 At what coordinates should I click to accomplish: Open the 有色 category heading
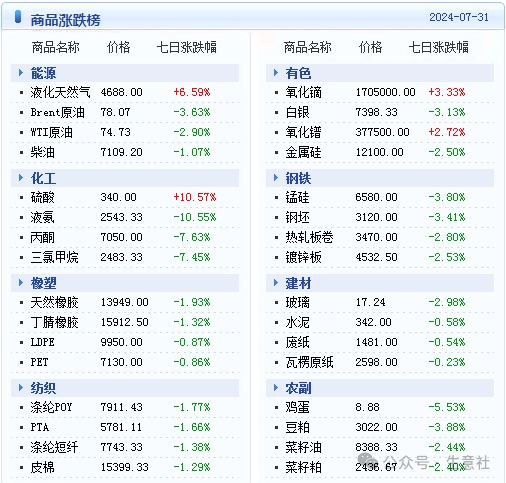click(x=298, y=73)
